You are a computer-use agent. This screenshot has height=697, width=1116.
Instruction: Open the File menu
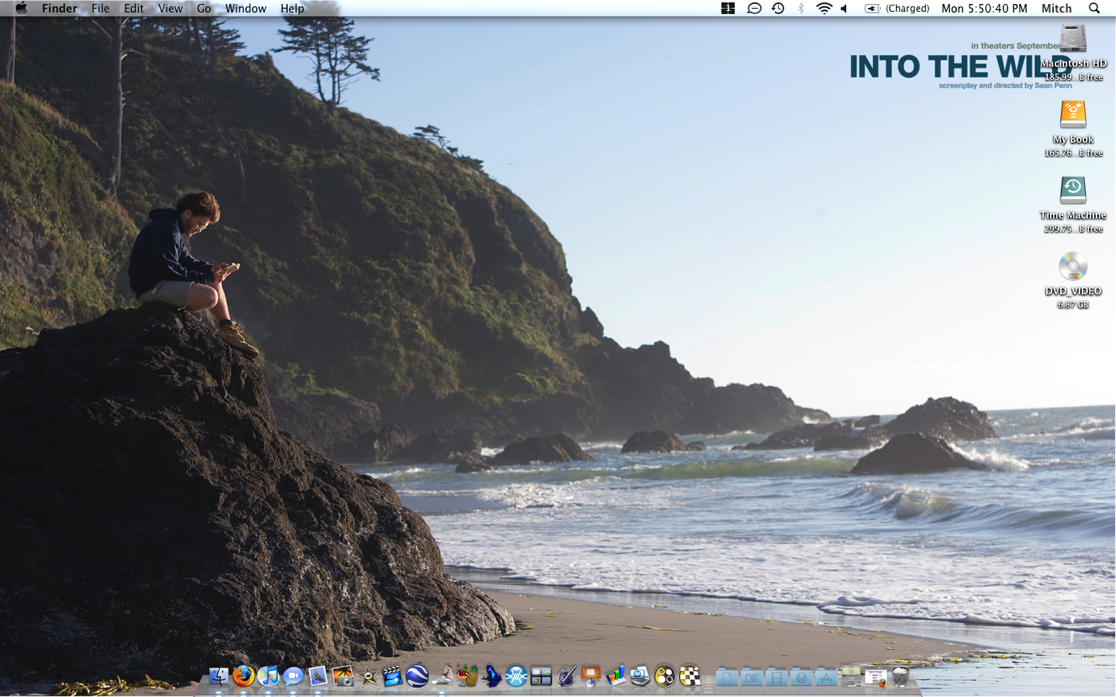point(100,8)
